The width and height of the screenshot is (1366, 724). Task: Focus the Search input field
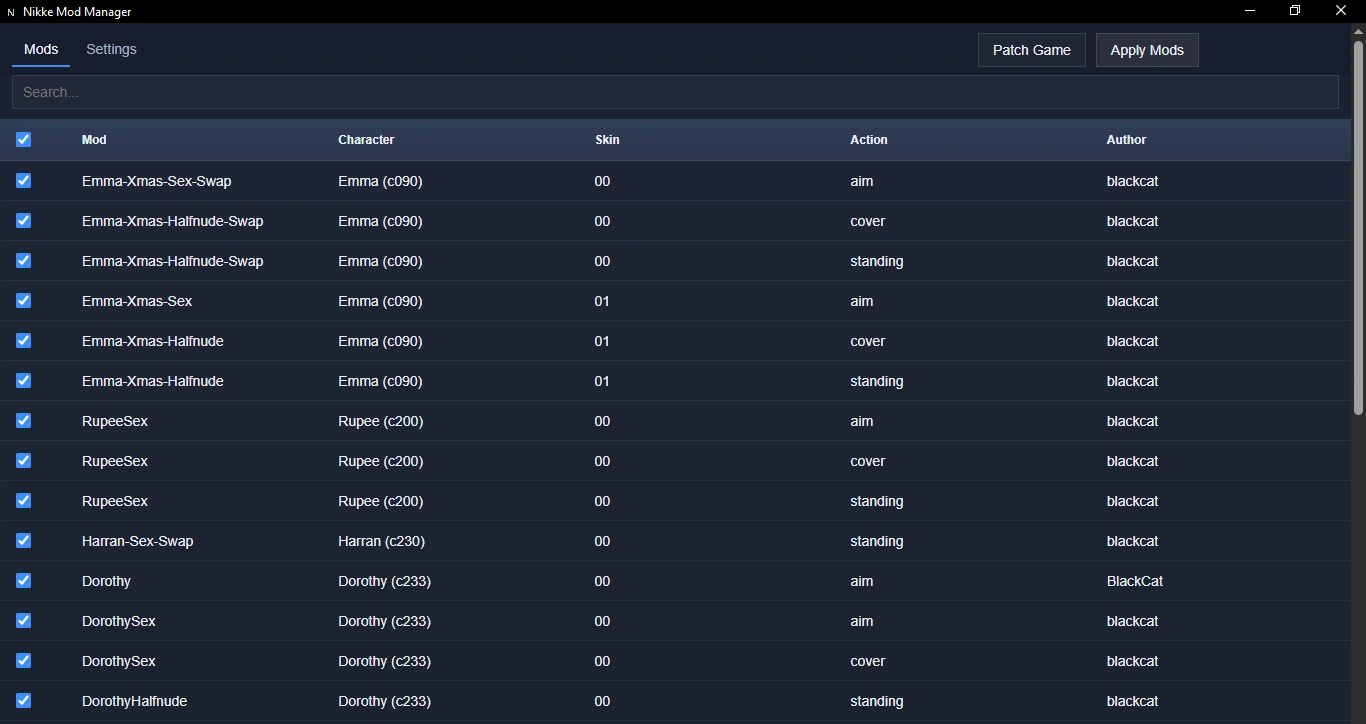tap(675, 92)
